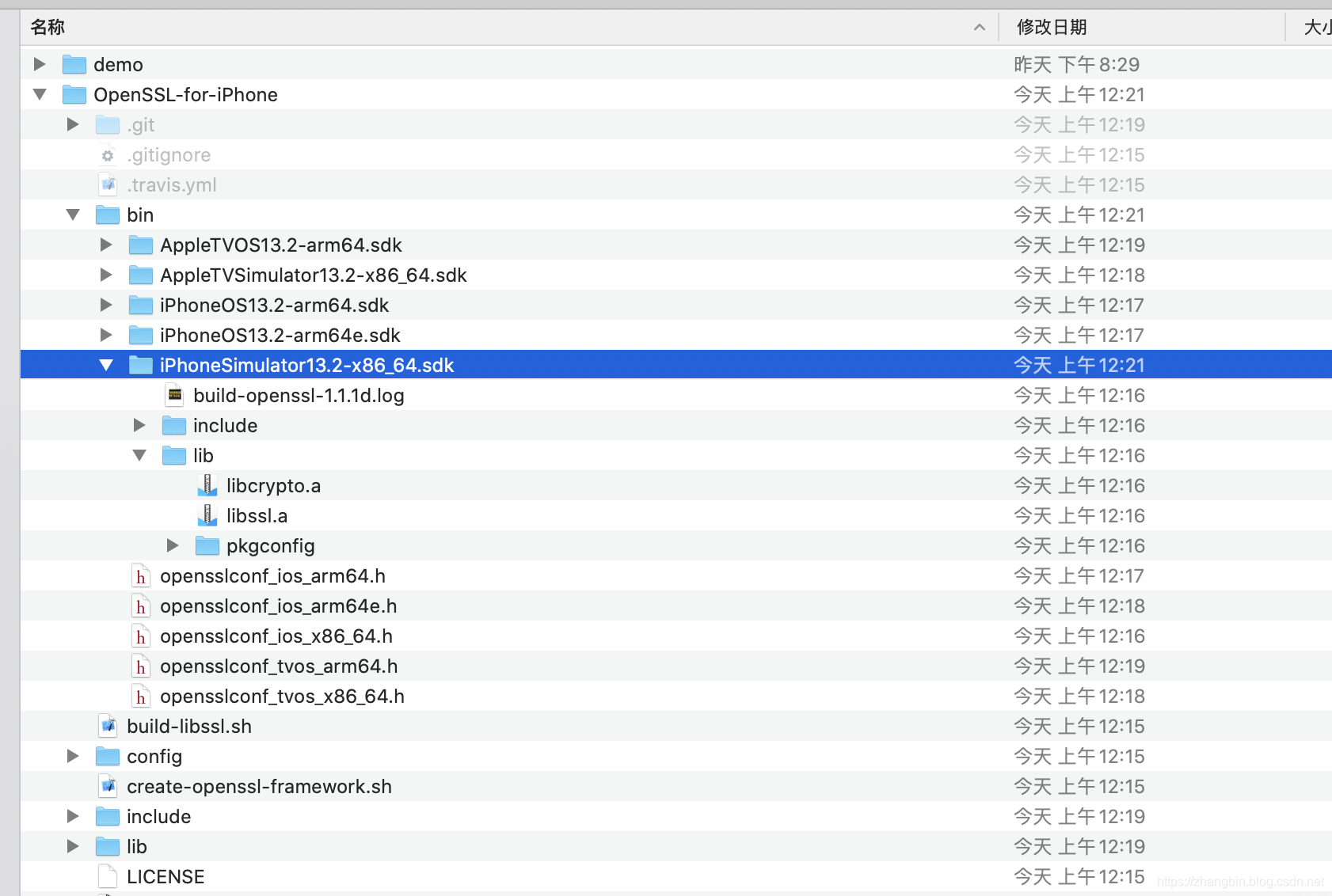Click the create-openssl-framework.sh script icon
Screen dimensions: 1332x896
(108, 786)
